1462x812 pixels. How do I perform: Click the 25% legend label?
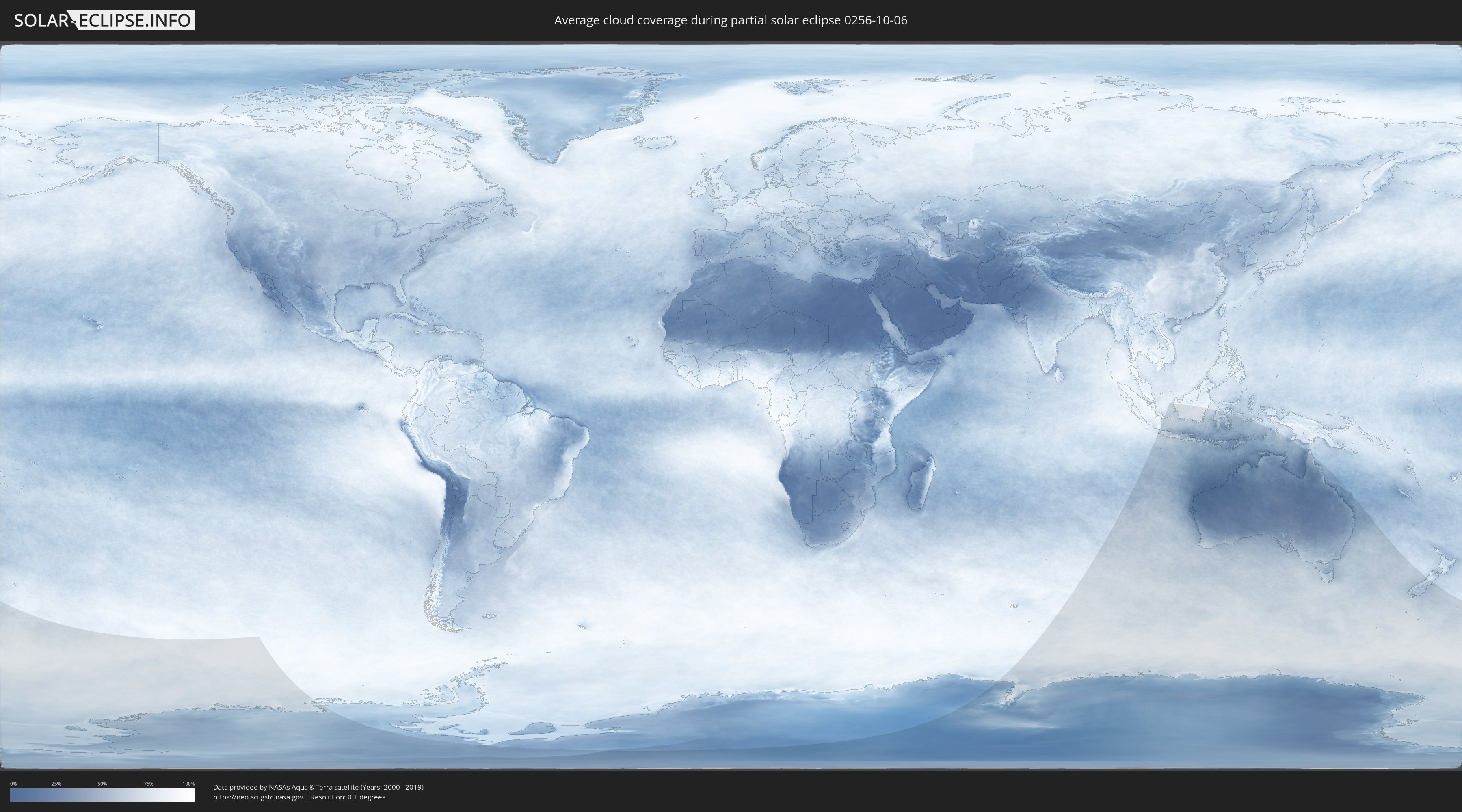pos(56,784)
